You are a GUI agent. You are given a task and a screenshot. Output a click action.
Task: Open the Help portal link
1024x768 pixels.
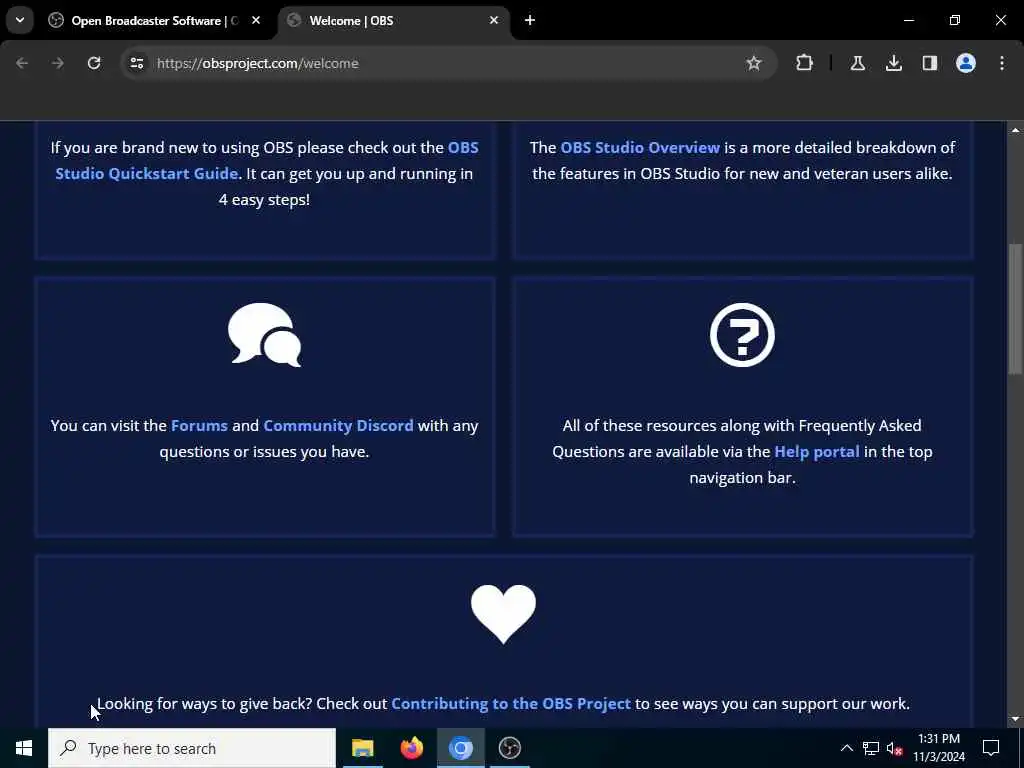pyautogui.click(x=817, y=452)
